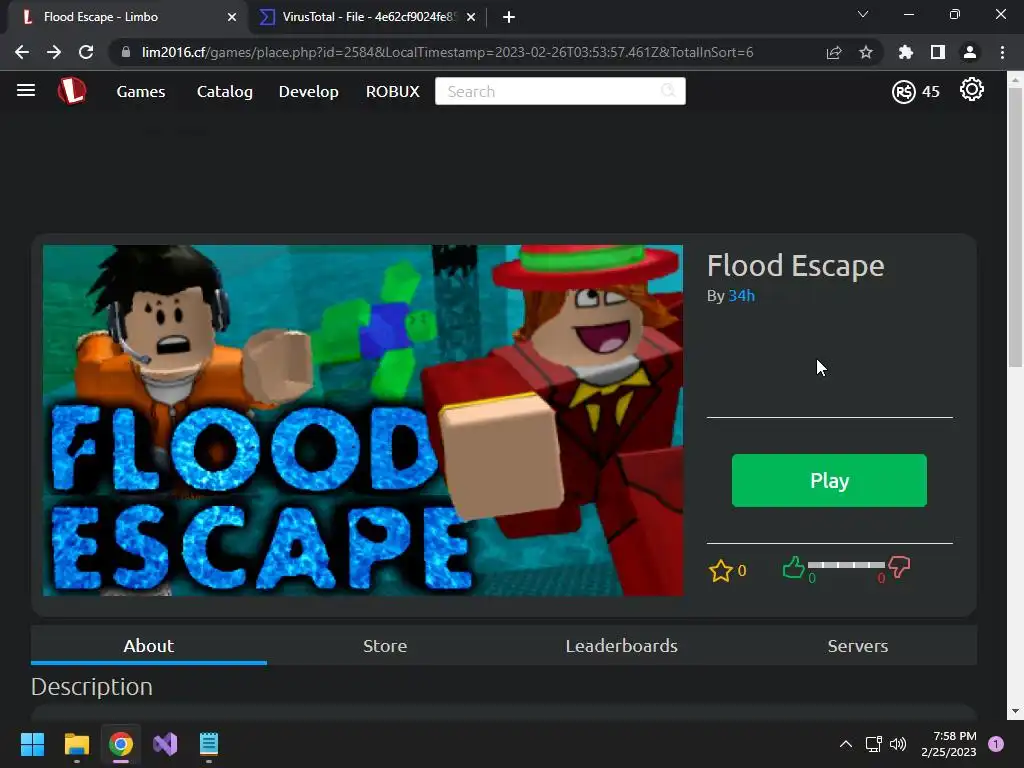Toggle the Chrome side panel icon
The height and width of the screenshot is (768, 1024).
click(938, 52)
